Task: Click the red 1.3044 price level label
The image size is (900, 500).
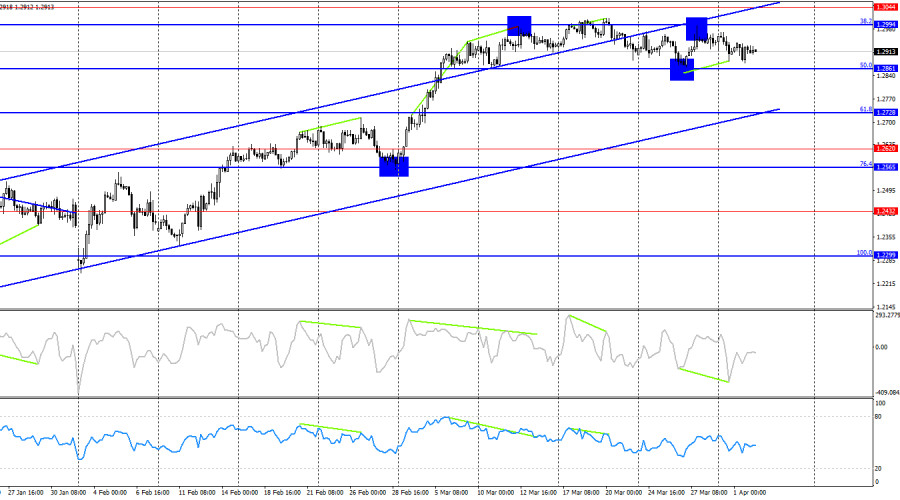Action: coord(885,7)
